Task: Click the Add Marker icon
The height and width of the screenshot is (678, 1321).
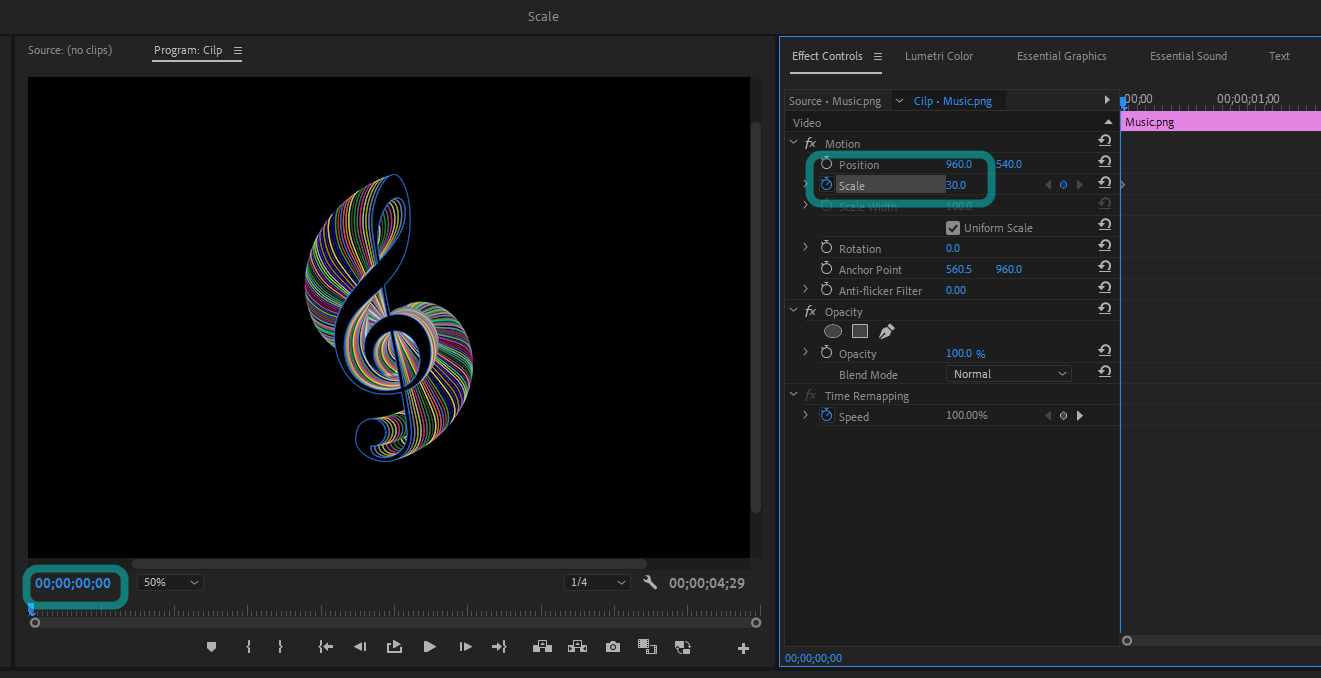Action: pyautogui.click(x=211, y=647)
